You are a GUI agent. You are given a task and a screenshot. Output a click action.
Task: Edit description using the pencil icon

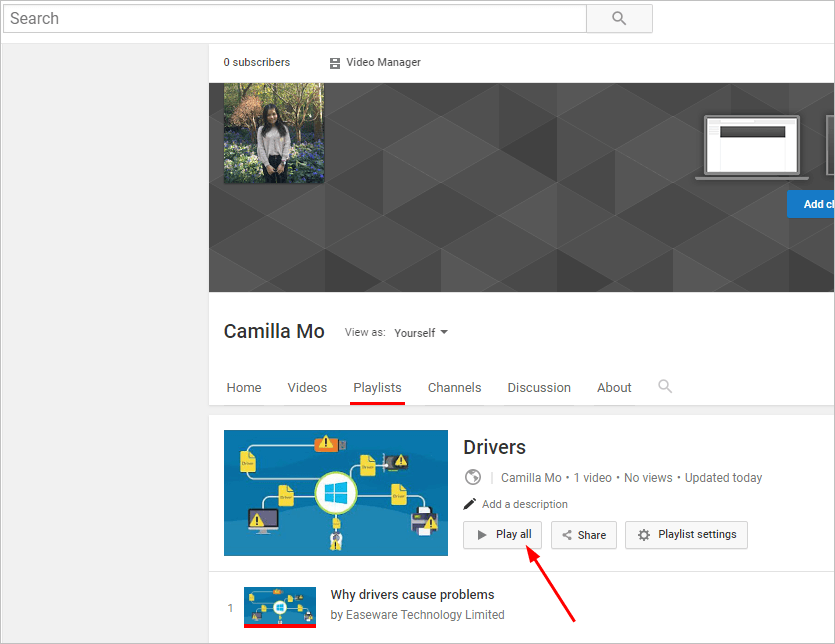click(x=470, y=504)
